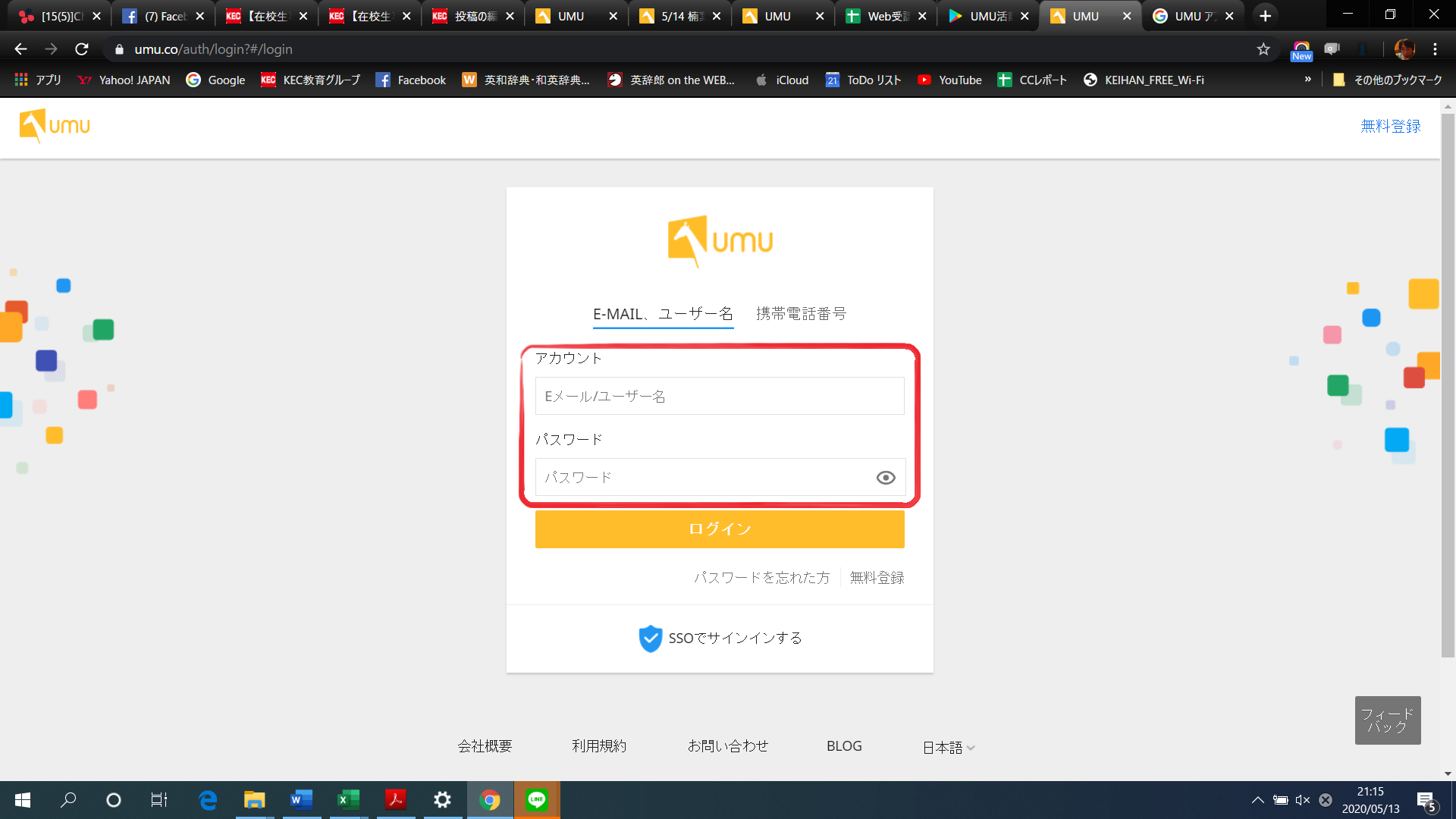Open Adobe Acrobat from taskbar
Viewport: 1456px width, 819px height.
395,800
